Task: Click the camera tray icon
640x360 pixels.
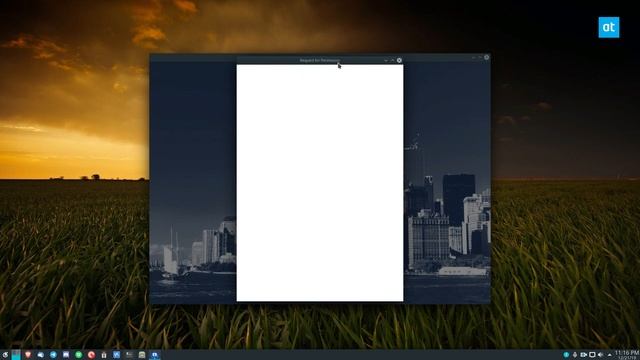Action: (x=583, y=355)
